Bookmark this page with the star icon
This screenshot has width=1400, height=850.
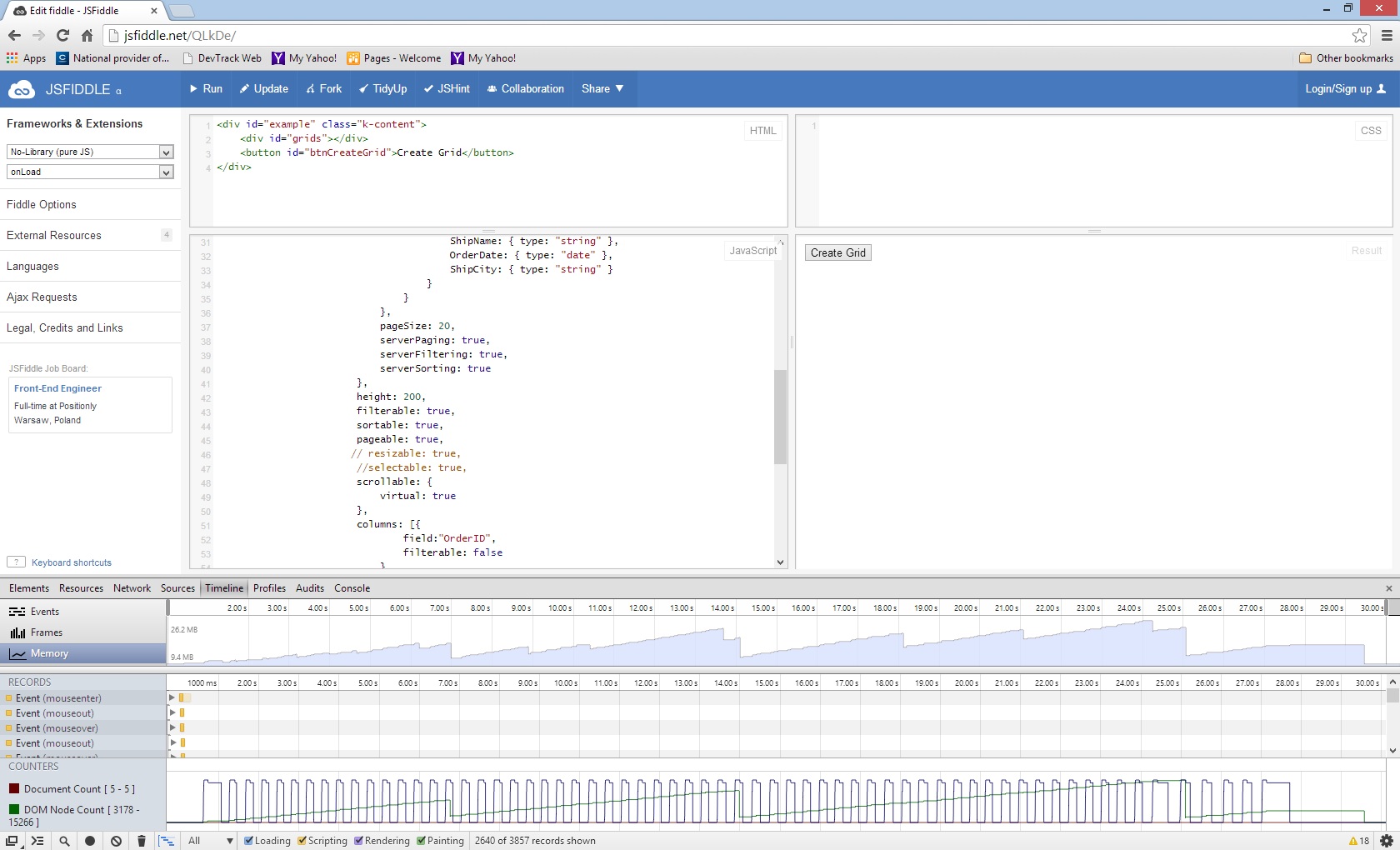click(1359, 35)
